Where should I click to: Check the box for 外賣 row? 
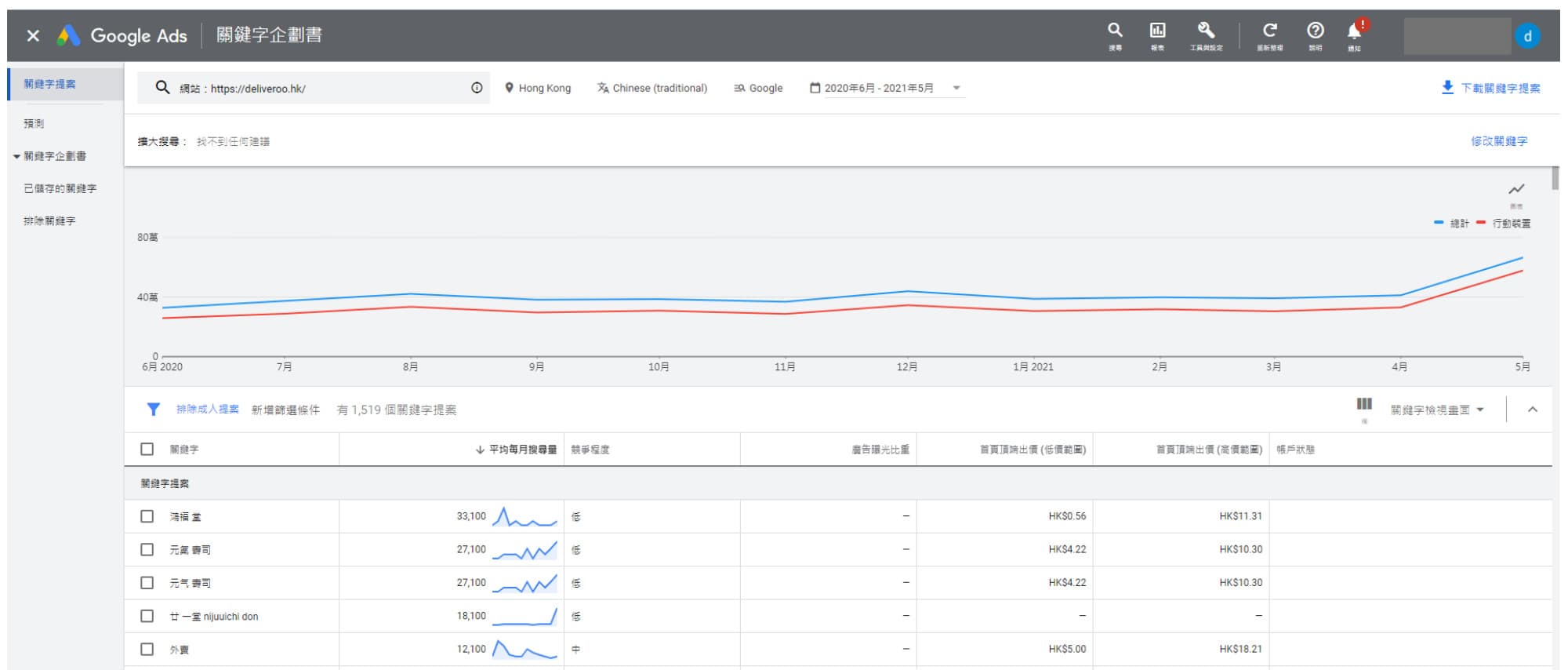click(147, 649)
